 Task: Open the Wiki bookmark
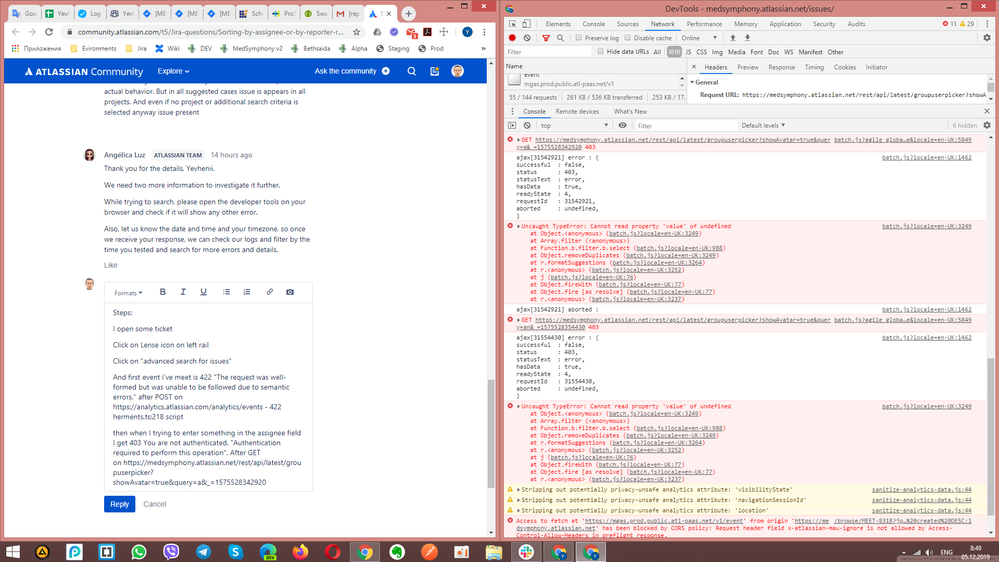(x=167, y=48)
